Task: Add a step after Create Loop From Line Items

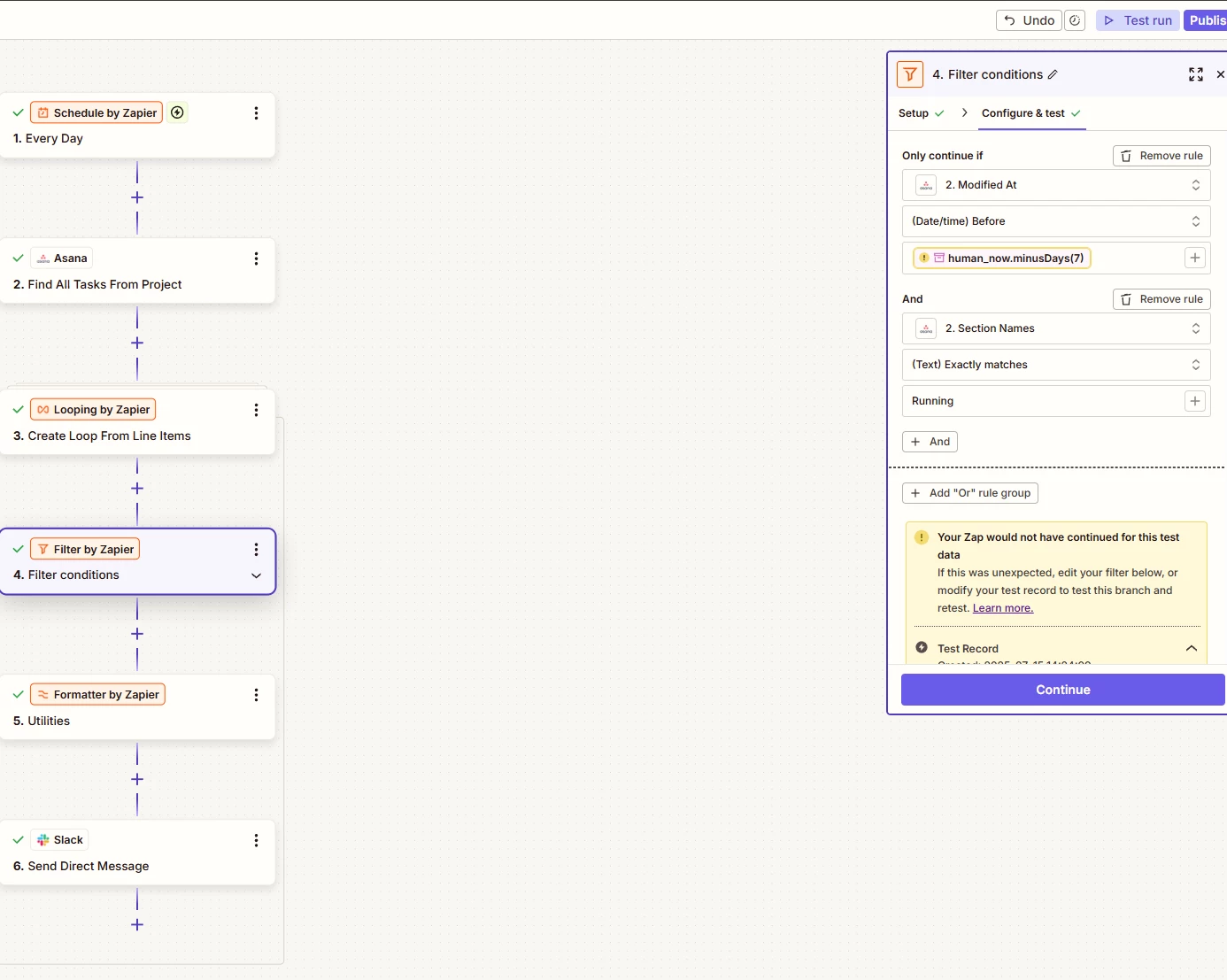Action: click(137, 489)
